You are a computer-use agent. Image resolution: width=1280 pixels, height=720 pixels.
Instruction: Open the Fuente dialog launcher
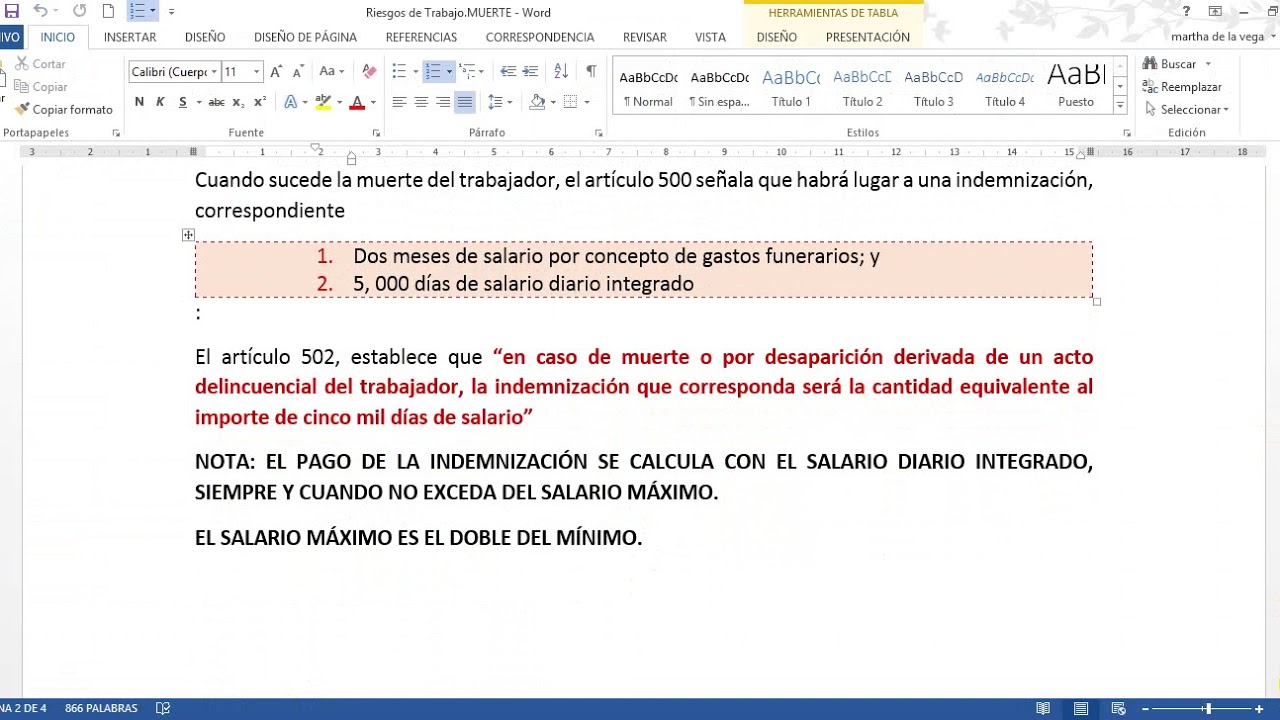(x=376, y=133)
